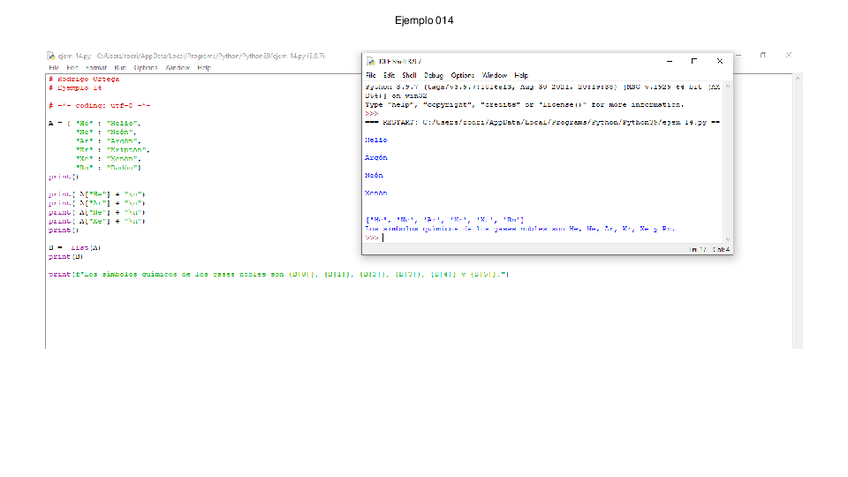Open the Format menu in the editor
This screenshot has height=477, width=848.
(93, 68)
